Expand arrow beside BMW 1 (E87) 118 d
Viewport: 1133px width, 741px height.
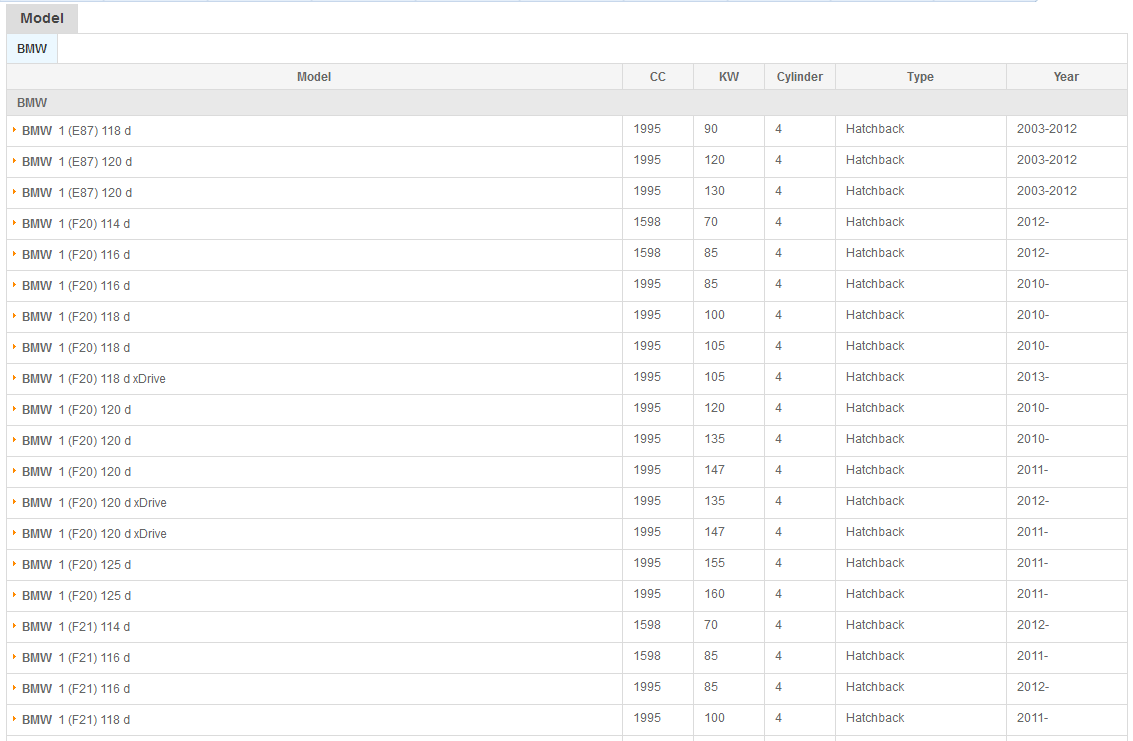click(14, 130)
